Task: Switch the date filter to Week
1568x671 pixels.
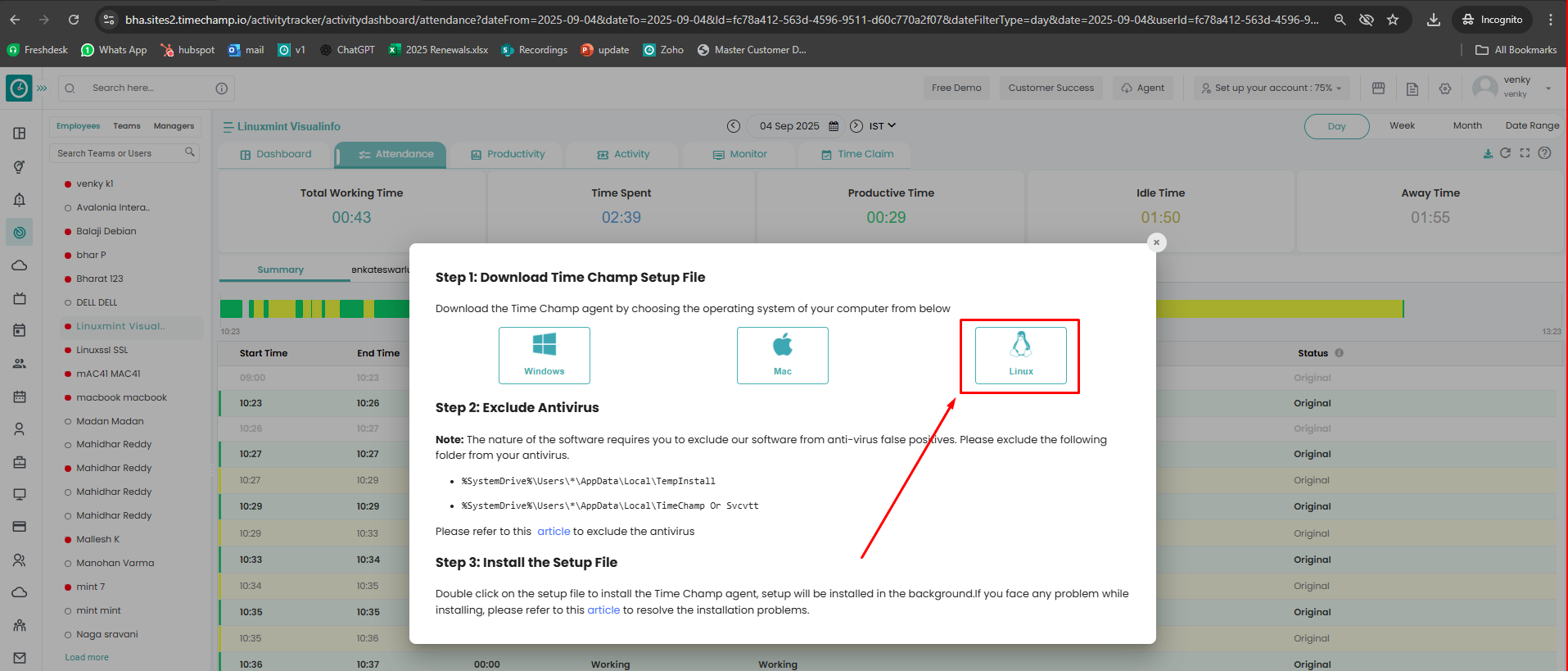Action: tap(1402, 126)
